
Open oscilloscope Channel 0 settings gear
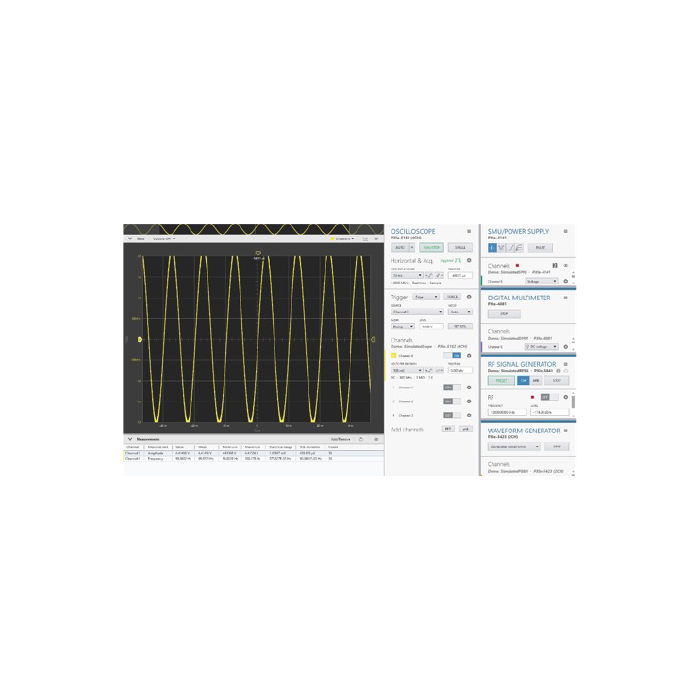(x=469, y=356)
